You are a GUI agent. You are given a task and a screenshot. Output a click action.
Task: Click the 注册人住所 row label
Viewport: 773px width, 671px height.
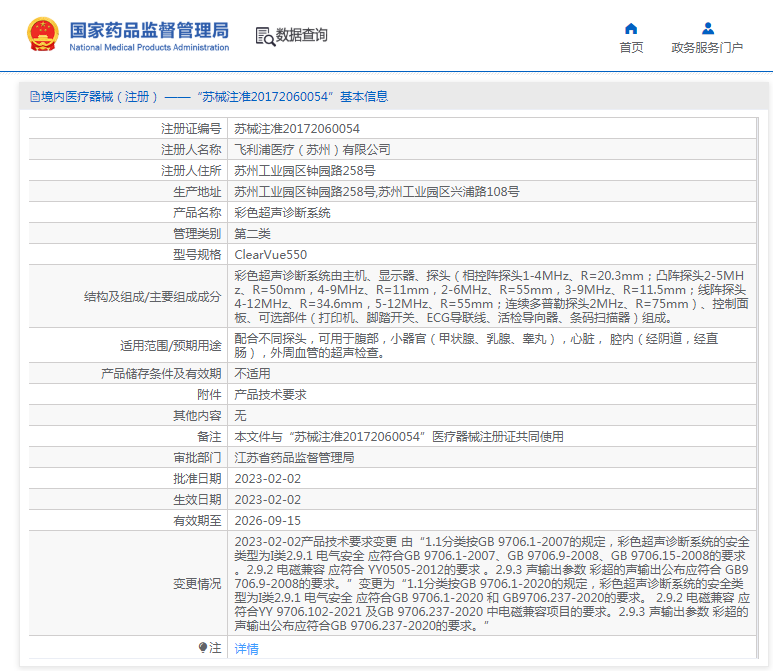191,171
